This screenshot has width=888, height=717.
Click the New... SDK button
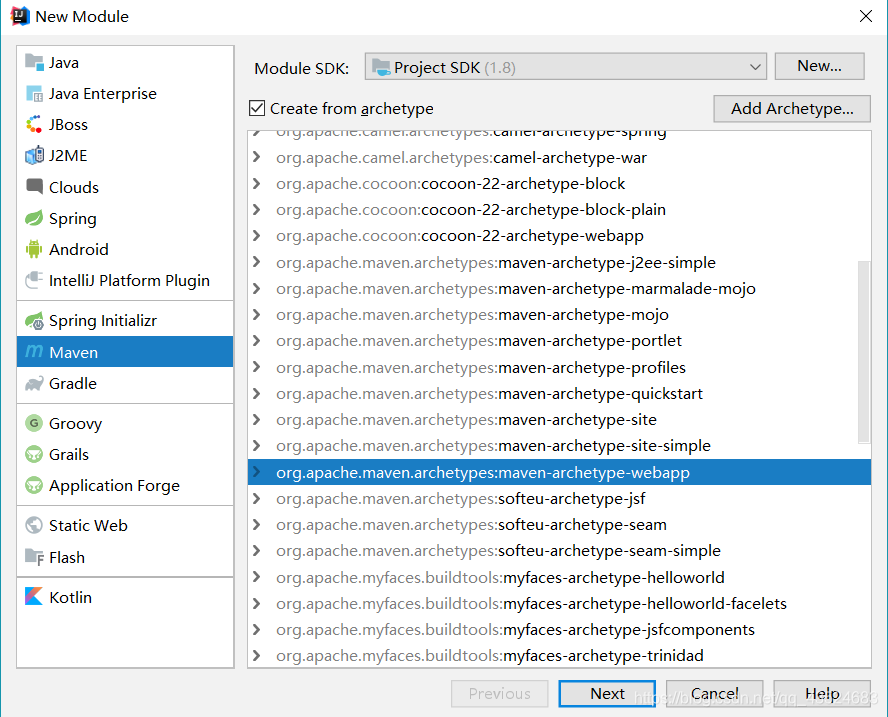819,66
